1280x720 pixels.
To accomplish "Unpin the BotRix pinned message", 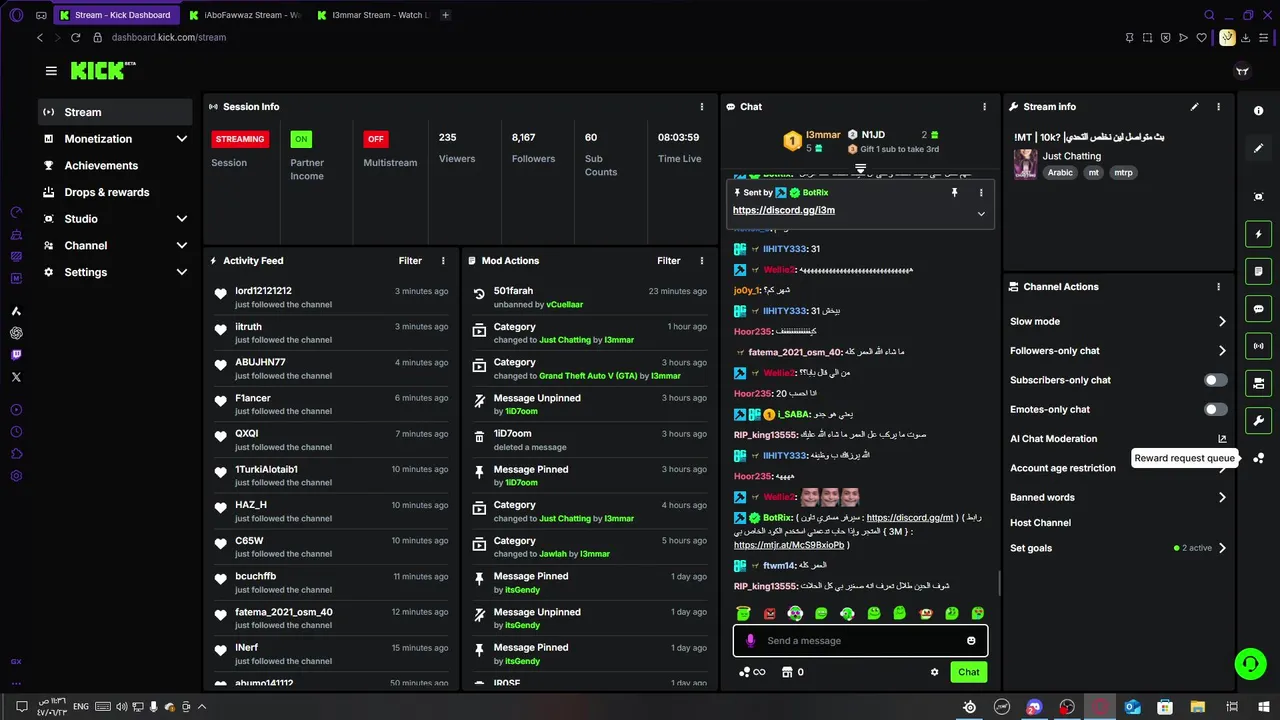I will pos(954,192).
